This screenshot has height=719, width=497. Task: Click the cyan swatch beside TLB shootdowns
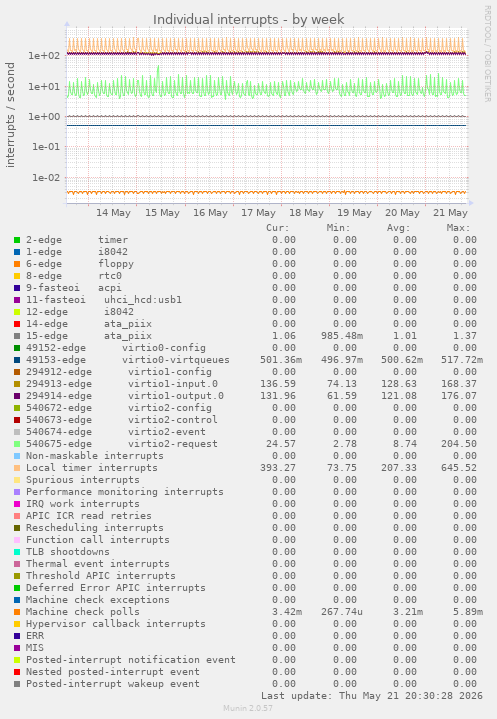point(17,552)
